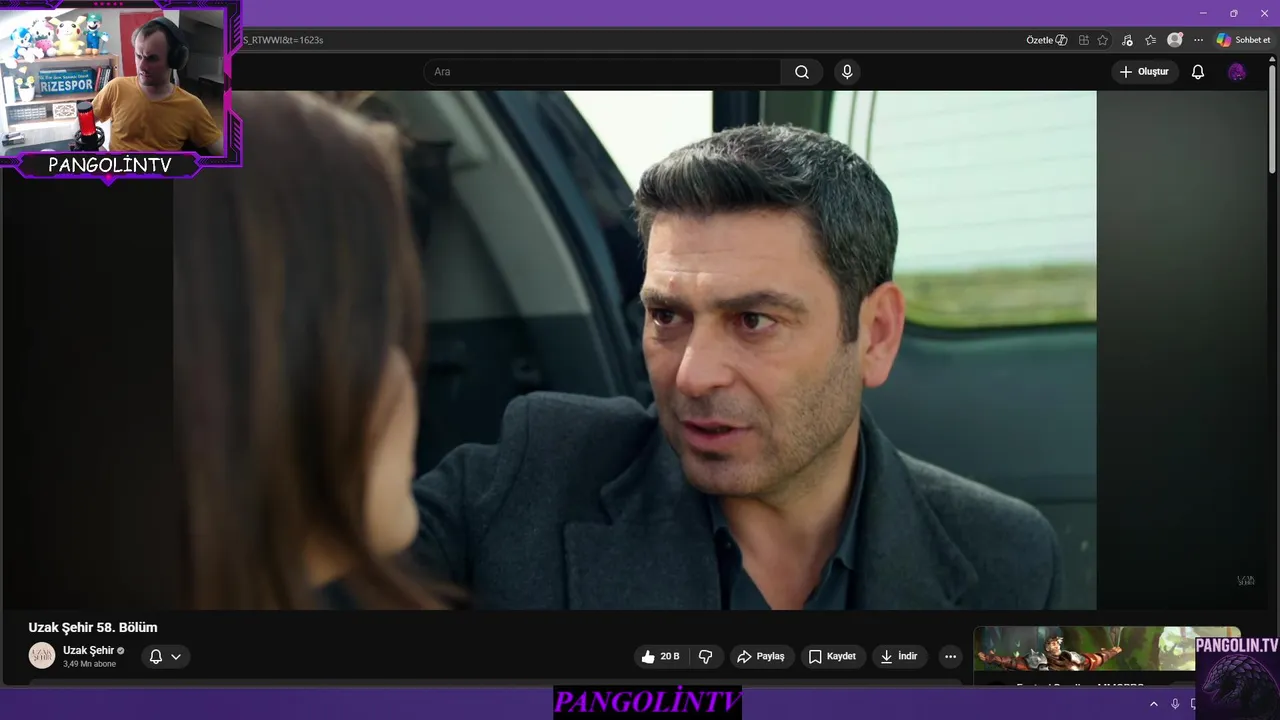This screenshot has width=1280, height=720.
Task: Open YouTube notifications bell in header
Action: (x=1198, y=72)
